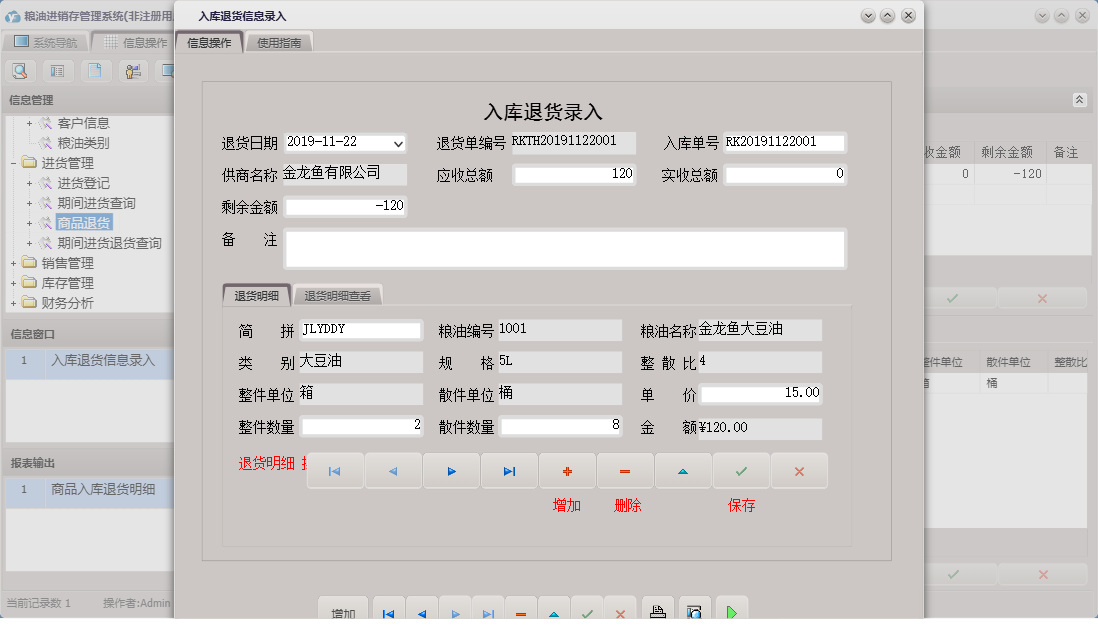Click the green 保存 checkmark icon

(741, 470)
